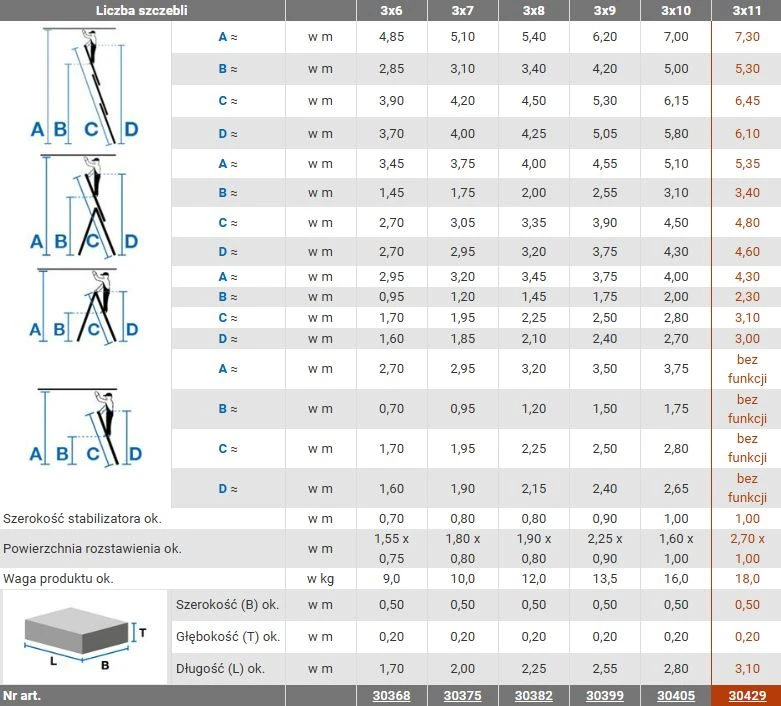This screenshot has width=781, height=706.
Task: Click the A-frame stepladder diagram
Action: [x=84, y=306]
